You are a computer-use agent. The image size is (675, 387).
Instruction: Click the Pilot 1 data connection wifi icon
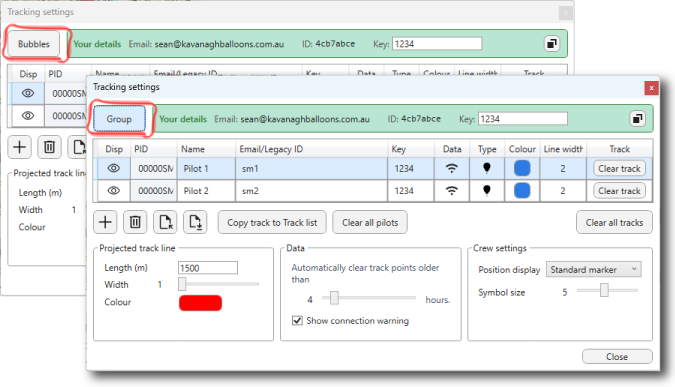pyautogui.click(x=452, y=168)
